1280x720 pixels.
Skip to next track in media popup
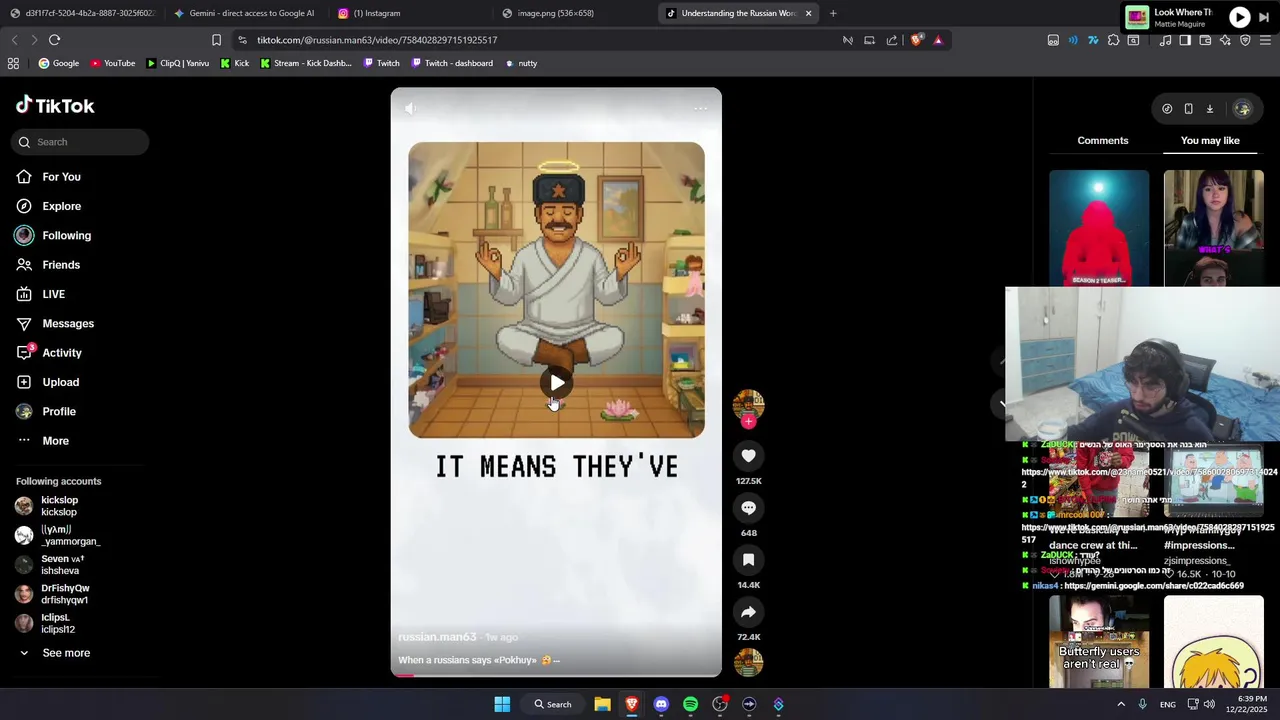1264,17
